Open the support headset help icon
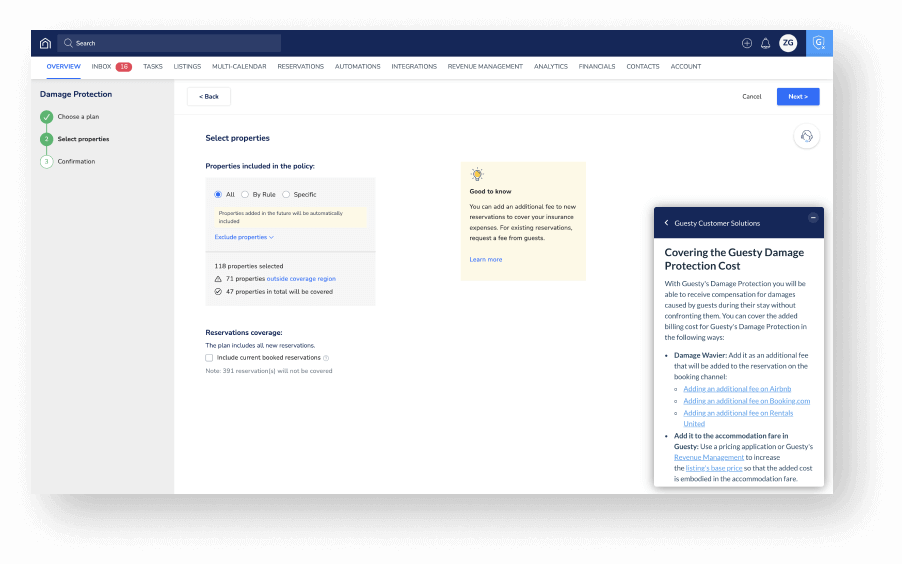The width and height of the screenshot is (902, 564). pos(807,136)
